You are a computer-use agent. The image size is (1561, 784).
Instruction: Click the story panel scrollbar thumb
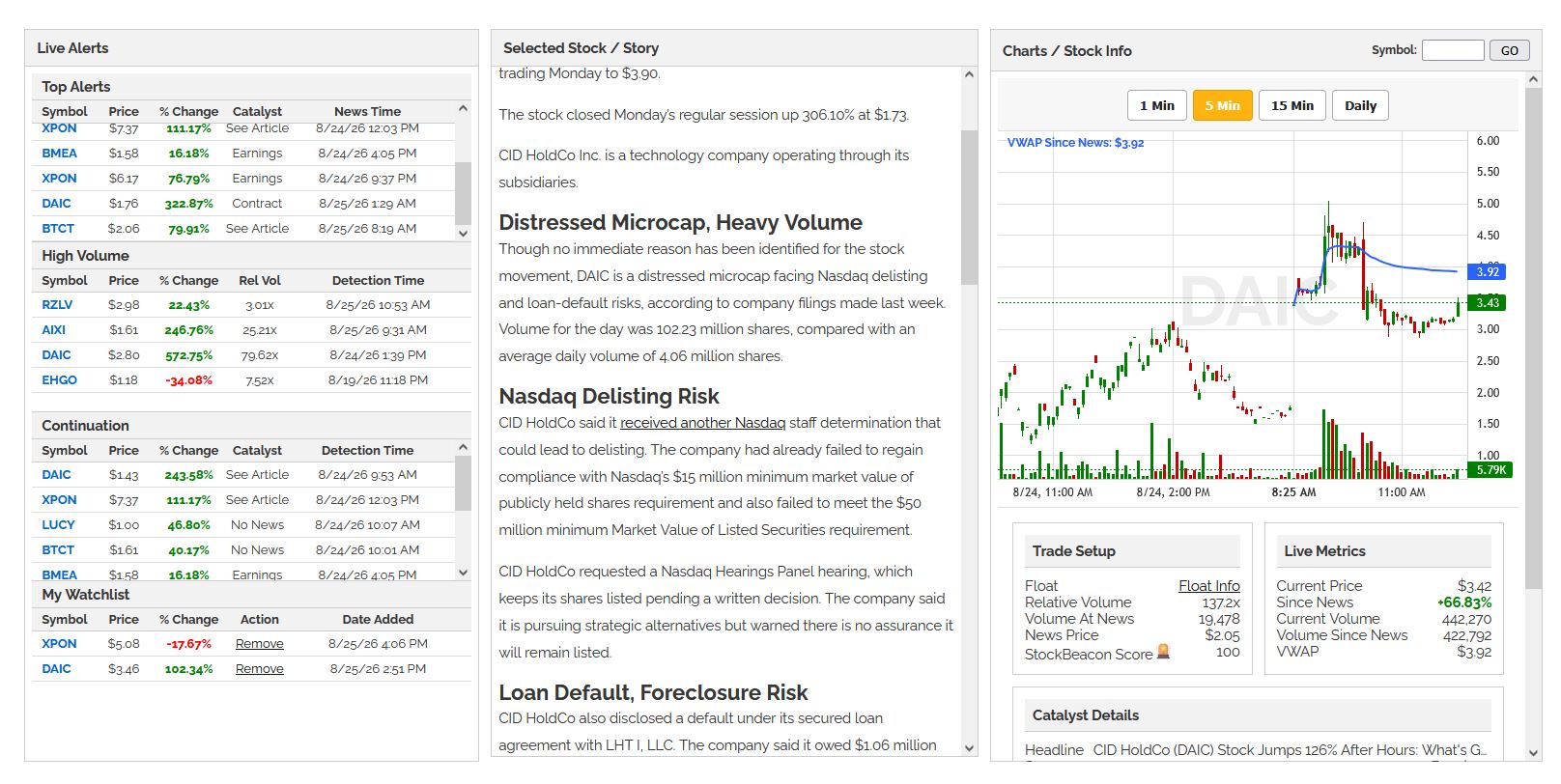click(x=969, y=207)
